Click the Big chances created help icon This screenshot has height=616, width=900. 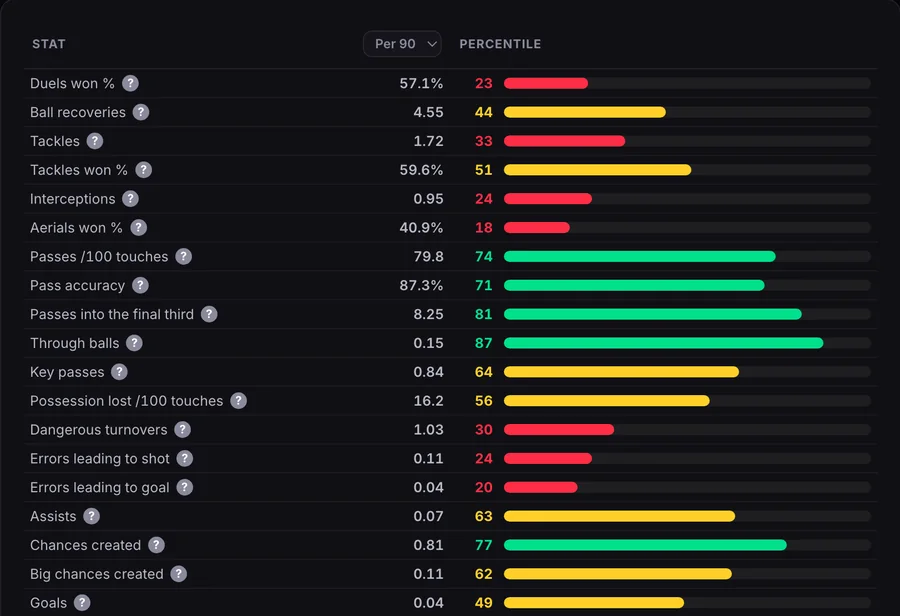pos(179,574)
